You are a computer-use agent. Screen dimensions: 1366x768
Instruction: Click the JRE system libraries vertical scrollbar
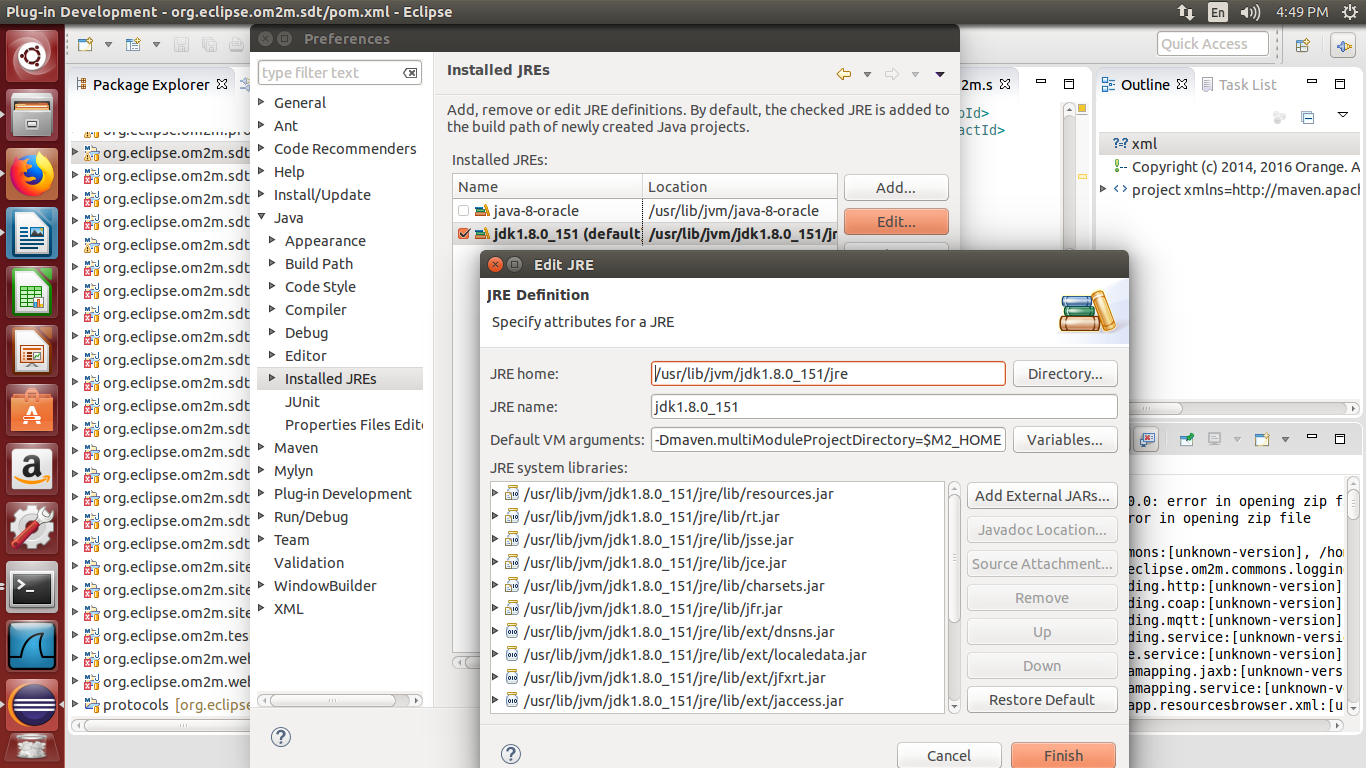coord(954,597)
